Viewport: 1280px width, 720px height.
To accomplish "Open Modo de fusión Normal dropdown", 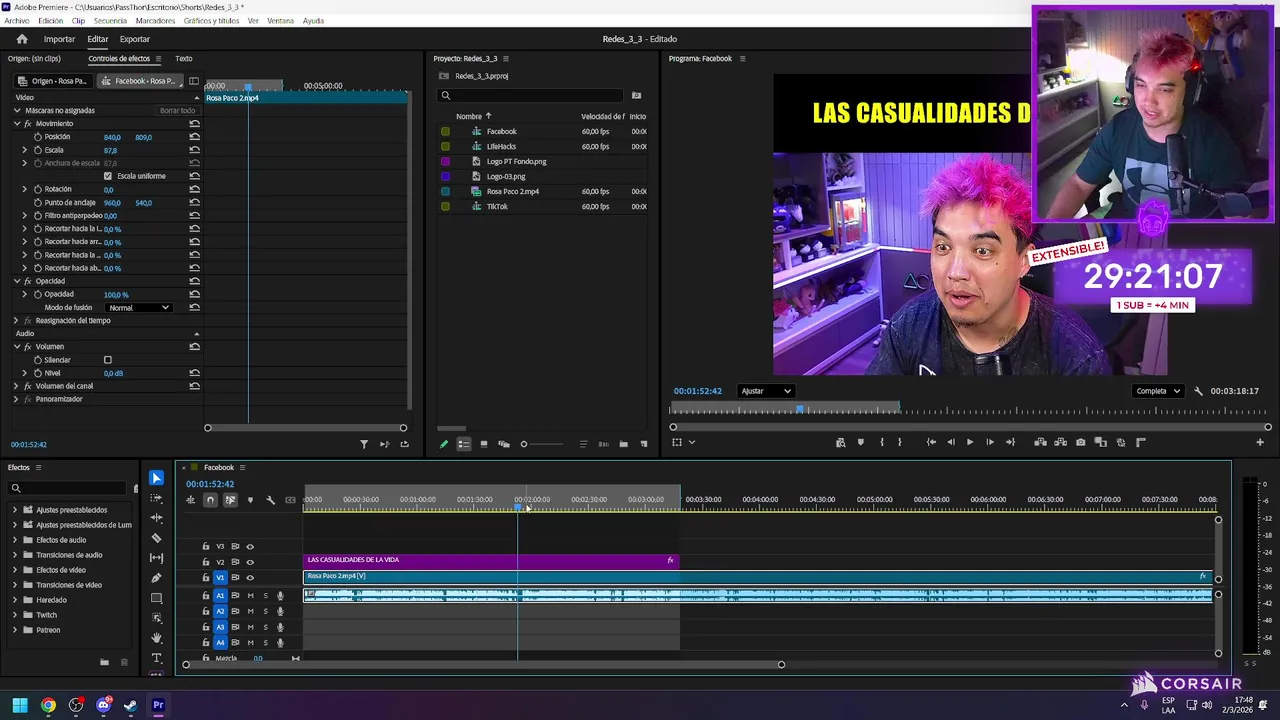I will (138, 308).
